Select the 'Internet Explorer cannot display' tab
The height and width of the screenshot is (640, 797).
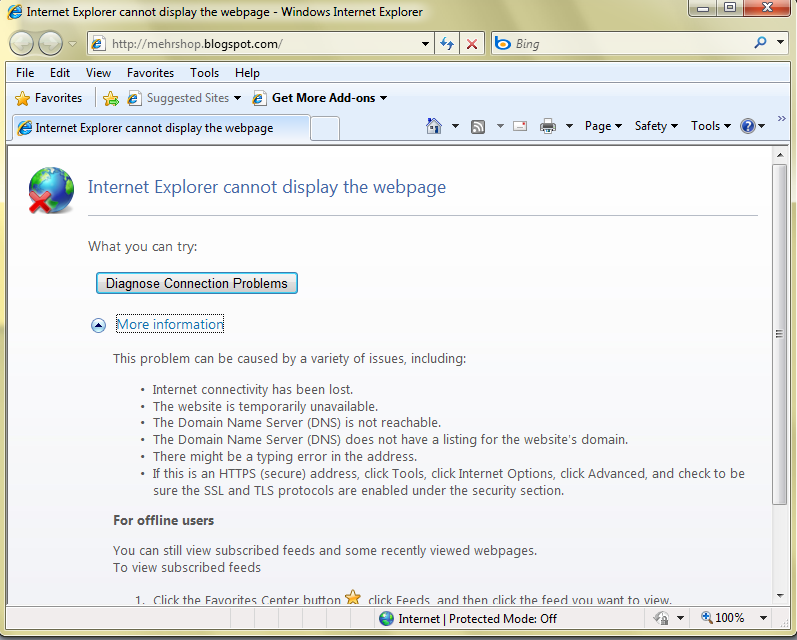click(x=161, y=128)
